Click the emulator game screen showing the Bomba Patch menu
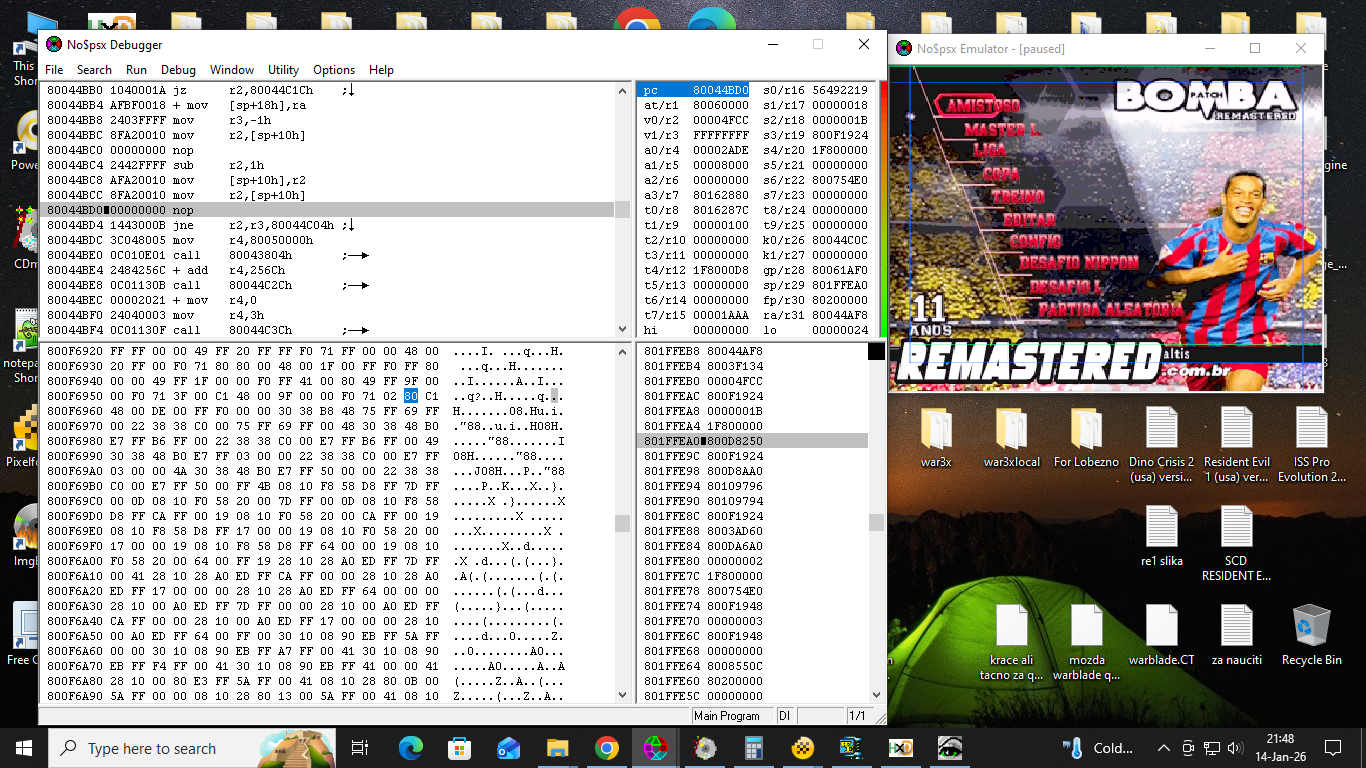The image size is (1366, 768). tap(1105, 229)
